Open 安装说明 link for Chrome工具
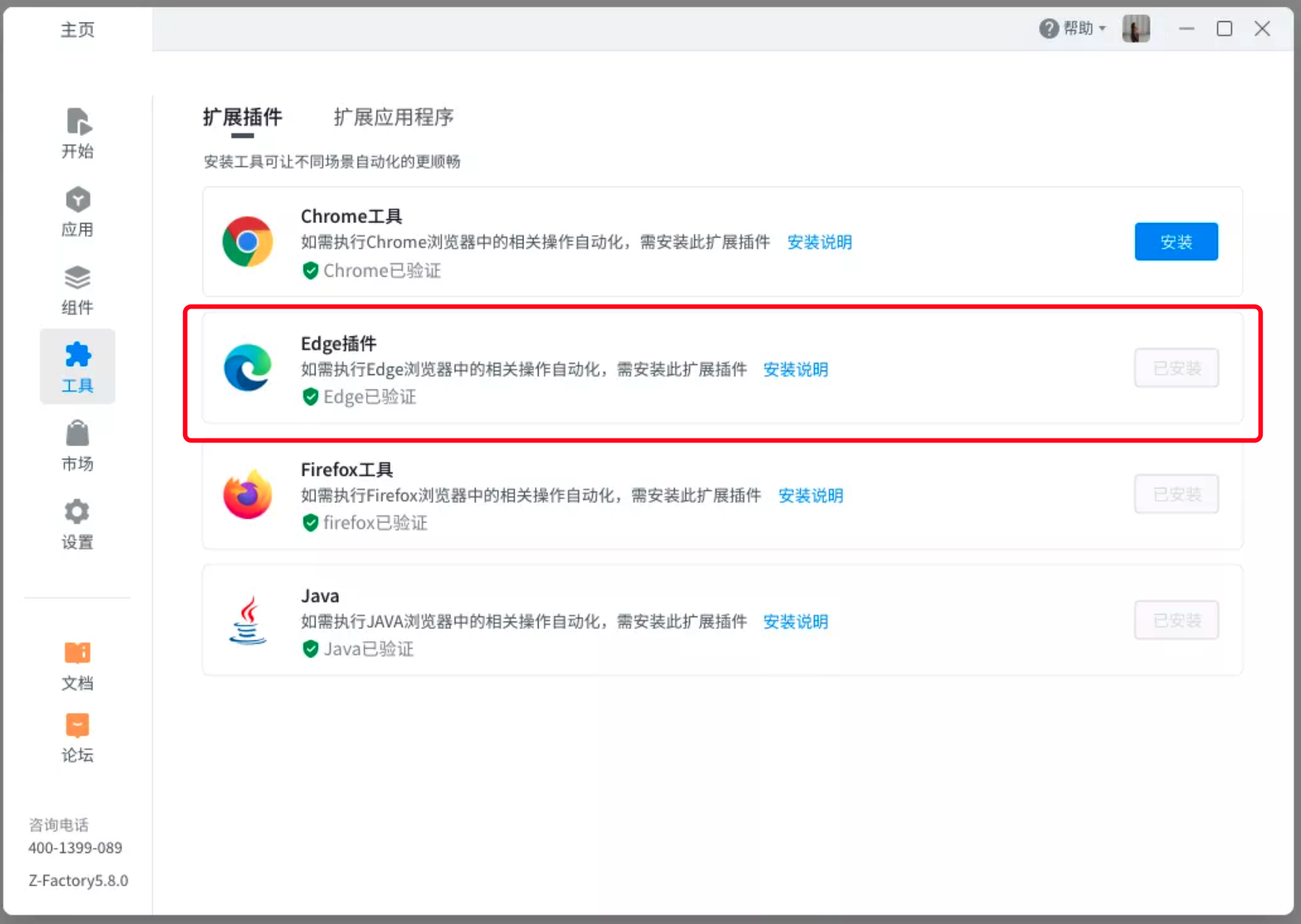Screen dimensions: 1301x924 click(819, 242)
